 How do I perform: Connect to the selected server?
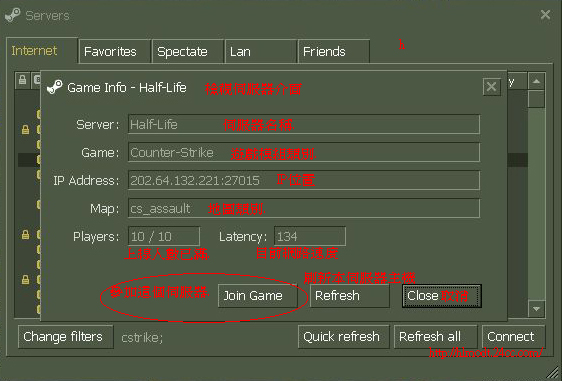point(513,337)
